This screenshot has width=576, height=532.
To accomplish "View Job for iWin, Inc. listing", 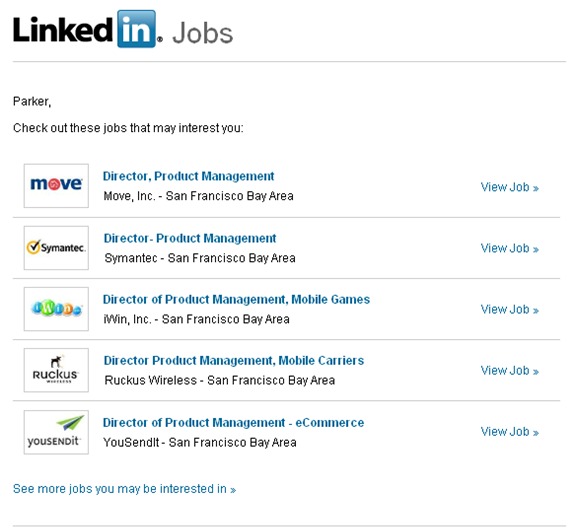I will 510,310.
